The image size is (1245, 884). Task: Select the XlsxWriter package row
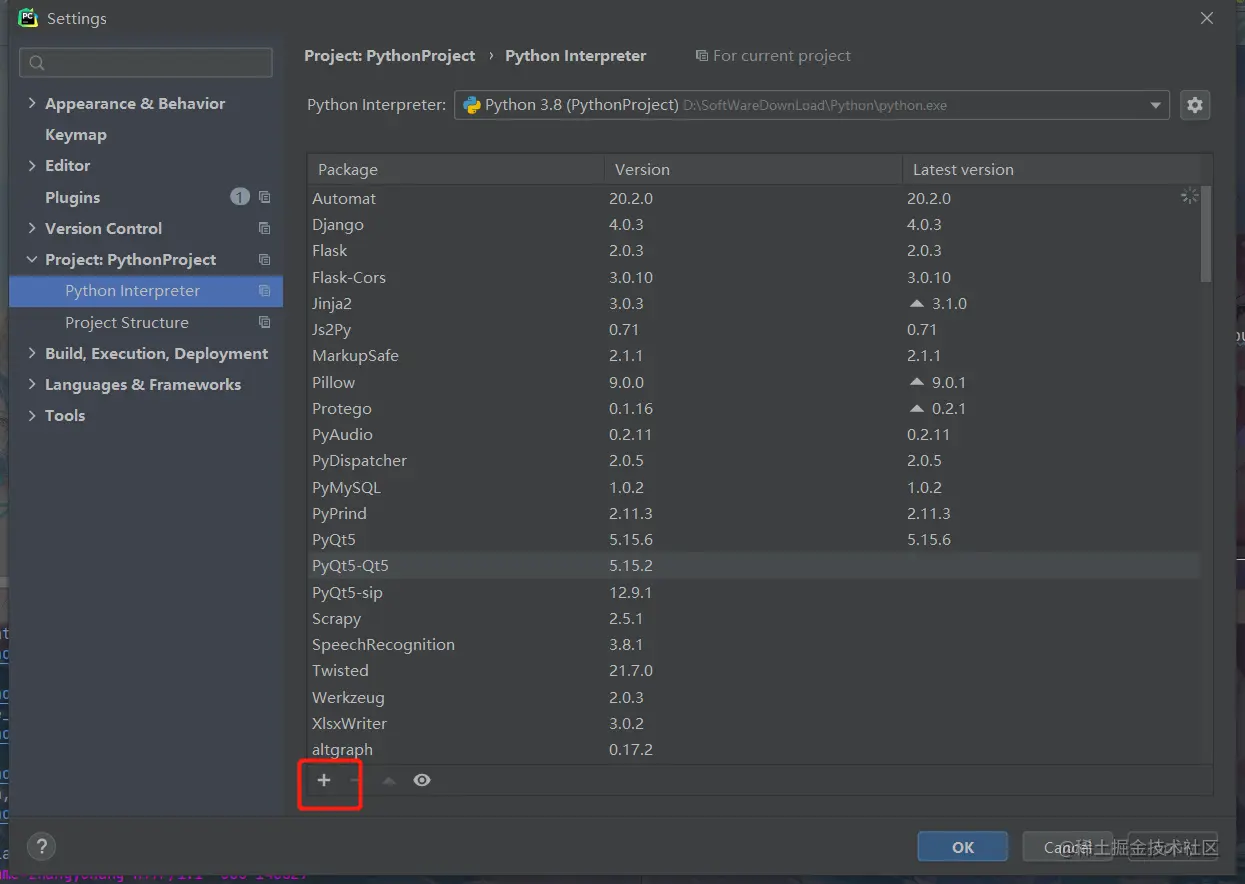point(754,723)
